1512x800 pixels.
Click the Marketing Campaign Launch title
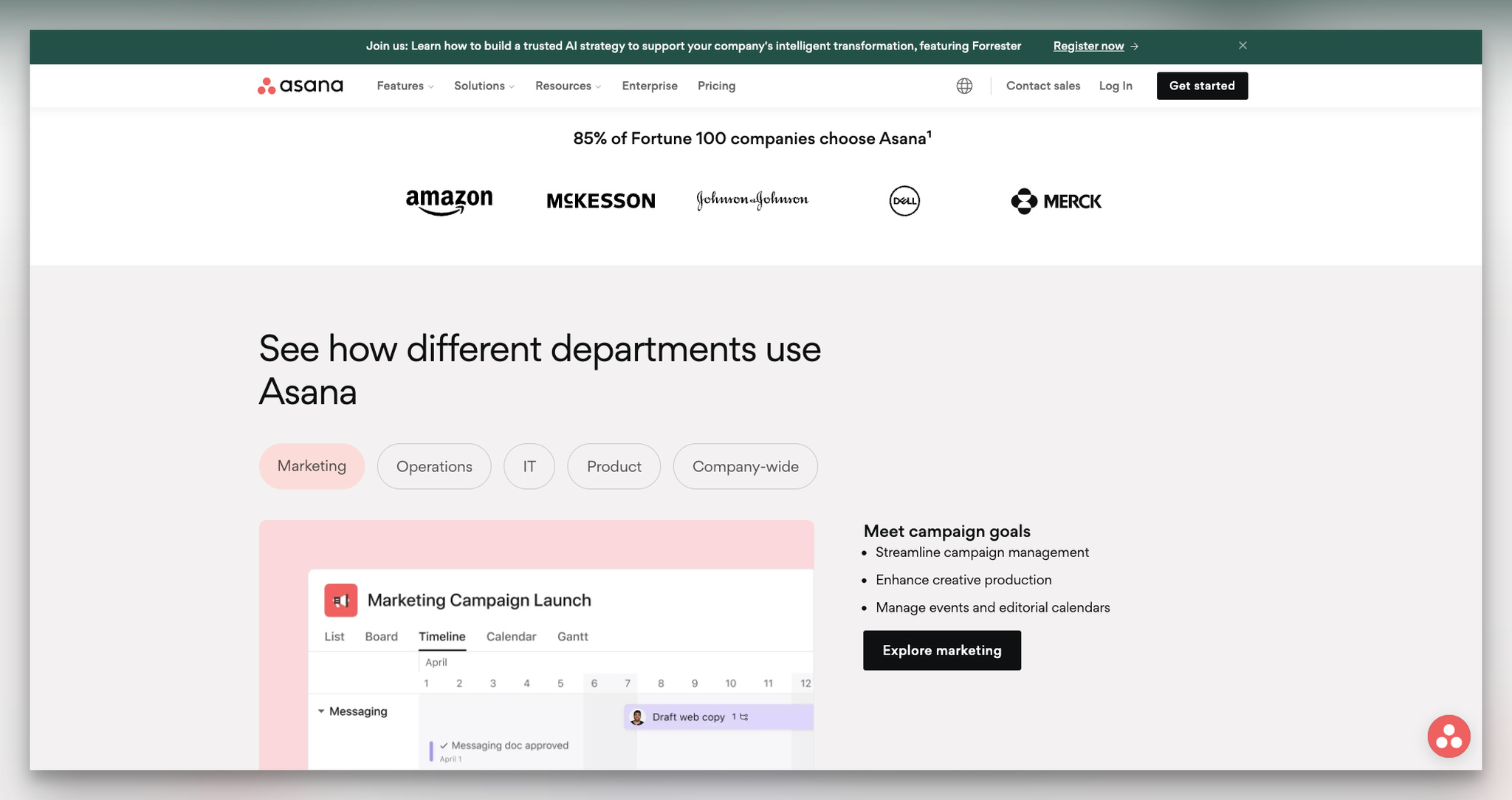pyautogui.click(x=479, y=600)
